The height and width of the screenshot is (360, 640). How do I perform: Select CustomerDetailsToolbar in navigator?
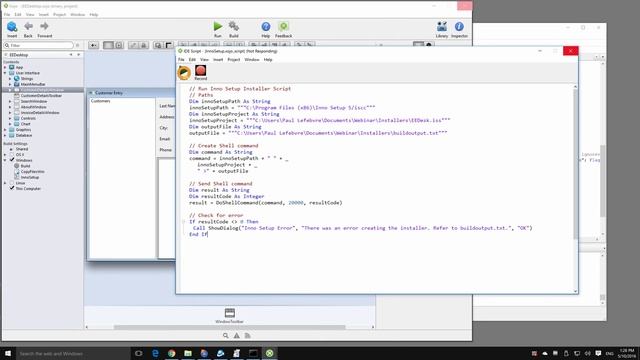click(x=41, y=96)
